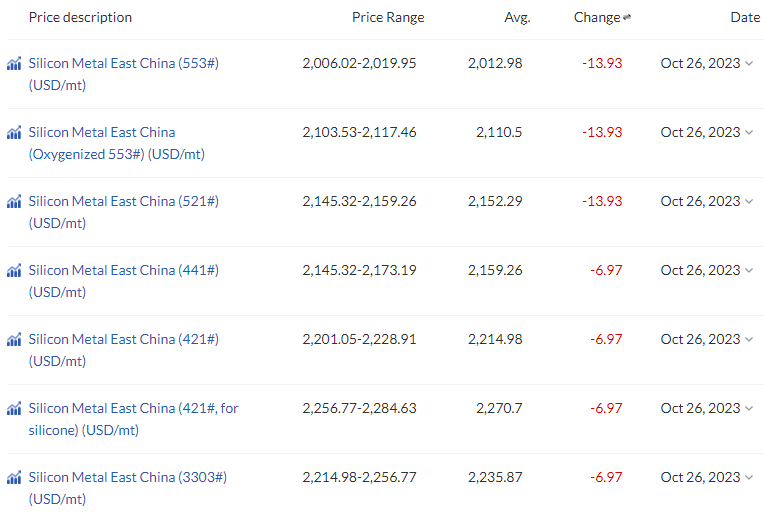Click the Change column header
The width and height of the screenshot is (764, 521).
point(597,18)
